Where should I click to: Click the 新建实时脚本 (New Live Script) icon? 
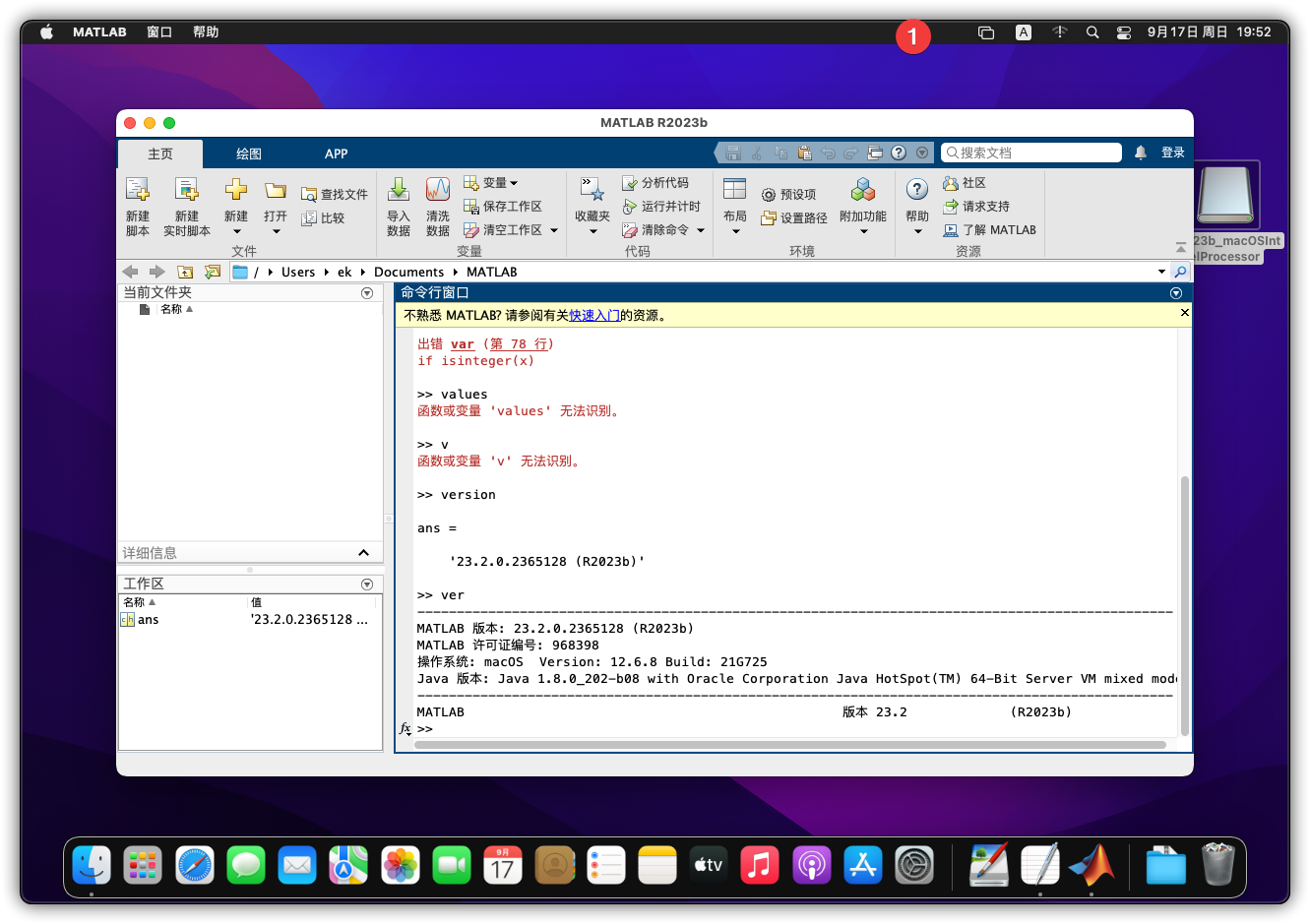tap(187, 189)
